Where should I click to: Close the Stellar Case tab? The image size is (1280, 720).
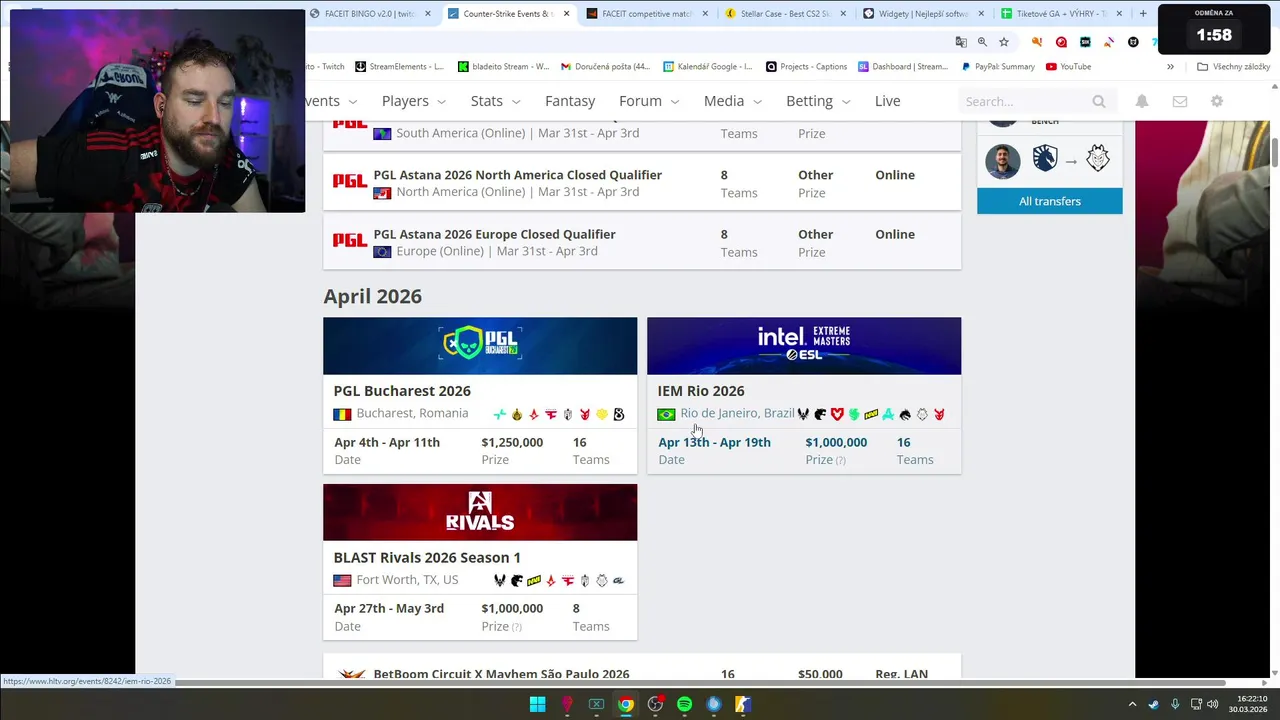(843, 14)
